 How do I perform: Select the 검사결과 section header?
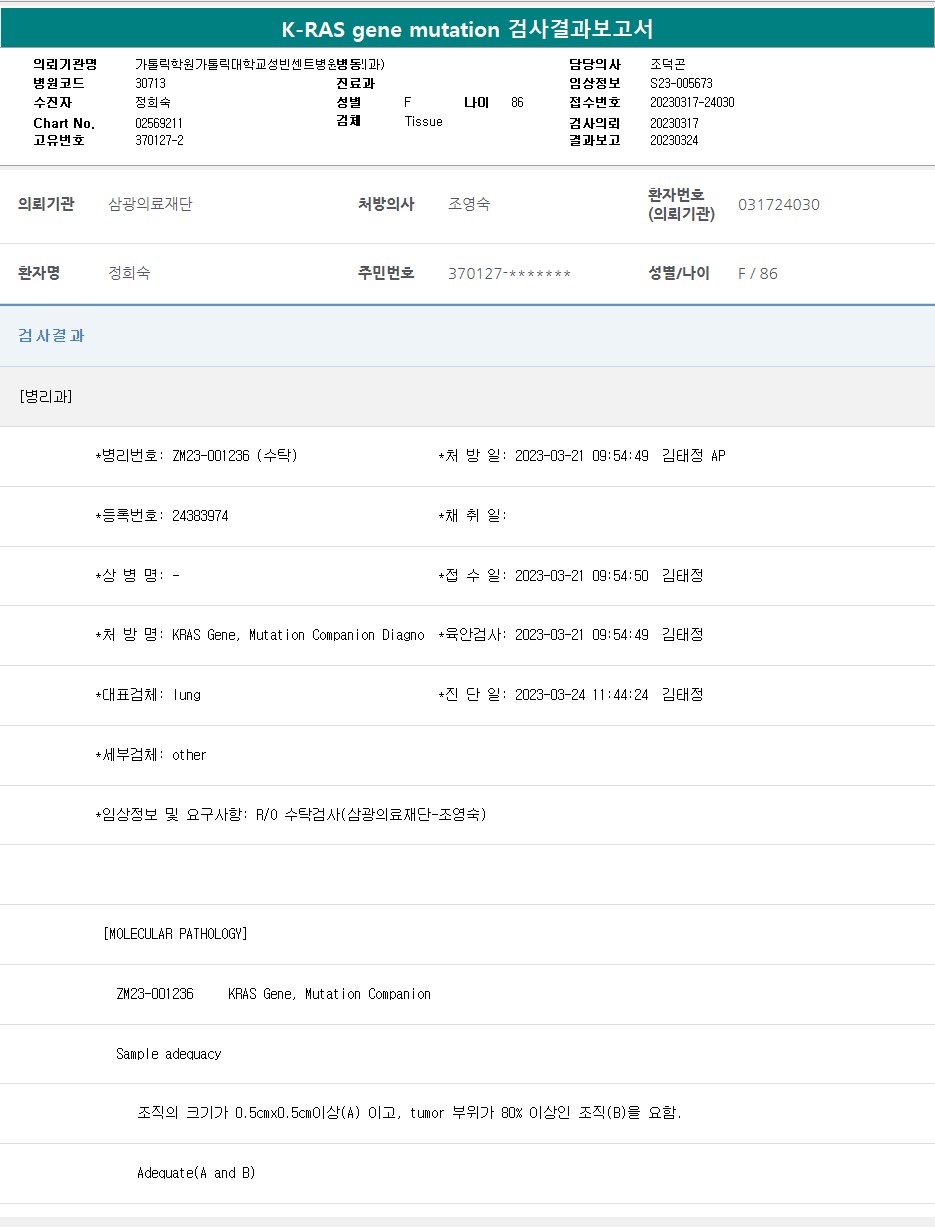[x=51, y=336]
